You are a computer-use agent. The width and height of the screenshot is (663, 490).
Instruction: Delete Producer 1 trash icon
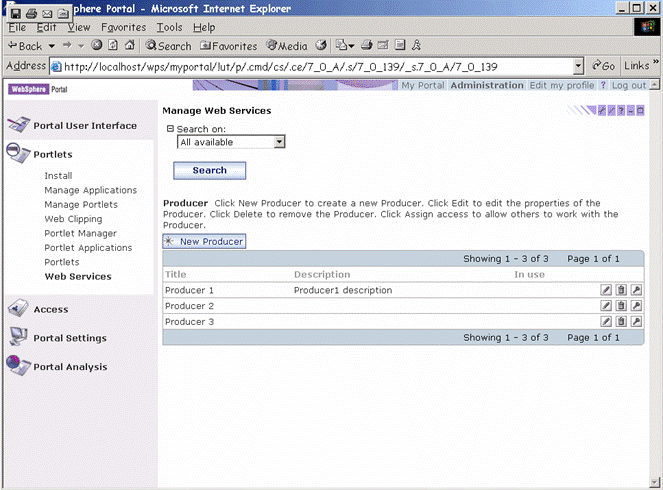(621, 290)
